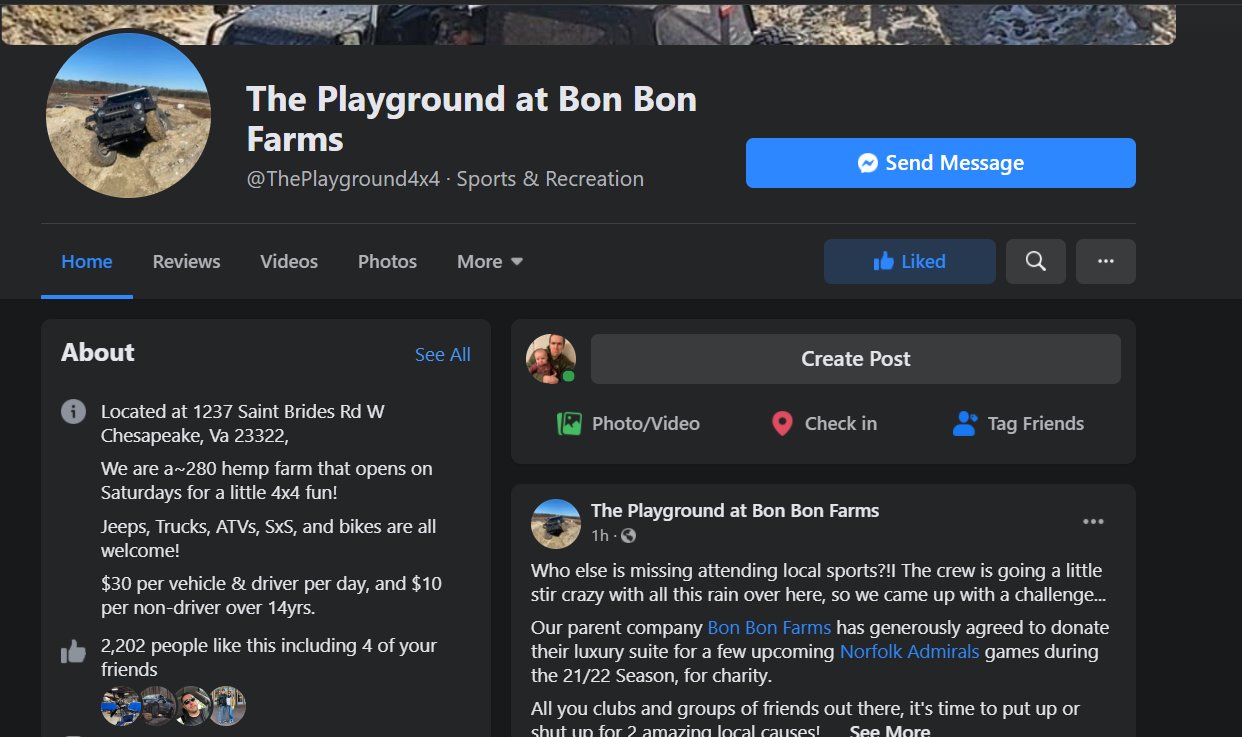This screenshot has width=1242, height=737.
Task: Open the page search magnifier icon
Action: (x=1036, y=261)
